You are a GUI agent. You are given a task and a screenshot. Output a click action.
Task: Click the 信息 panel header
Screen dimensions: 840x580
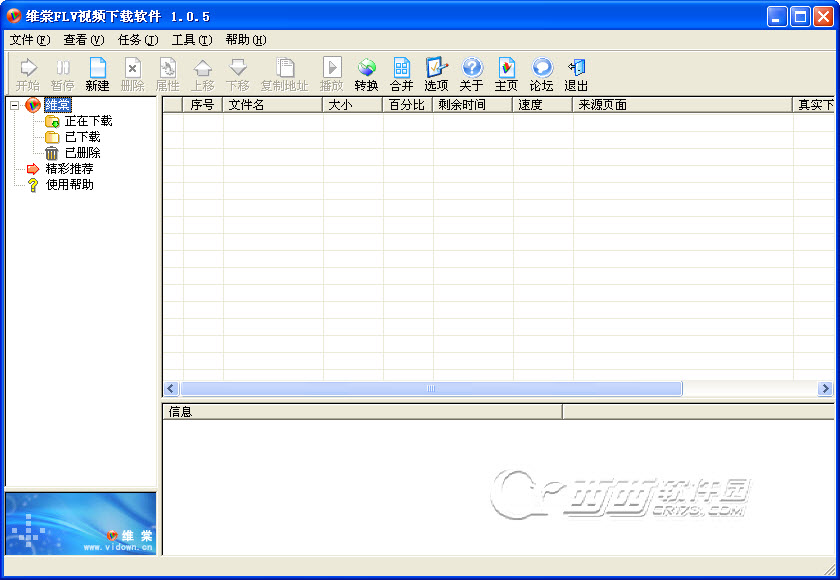(x=362, y=412)
